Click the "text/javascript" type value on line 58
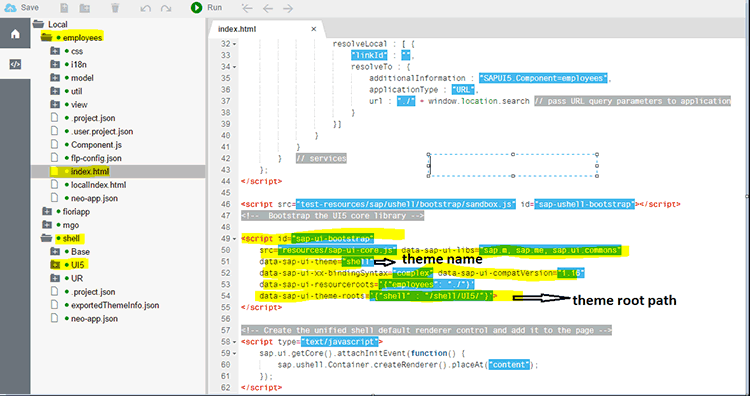The image size is (750, 396). tap(340, 342)
